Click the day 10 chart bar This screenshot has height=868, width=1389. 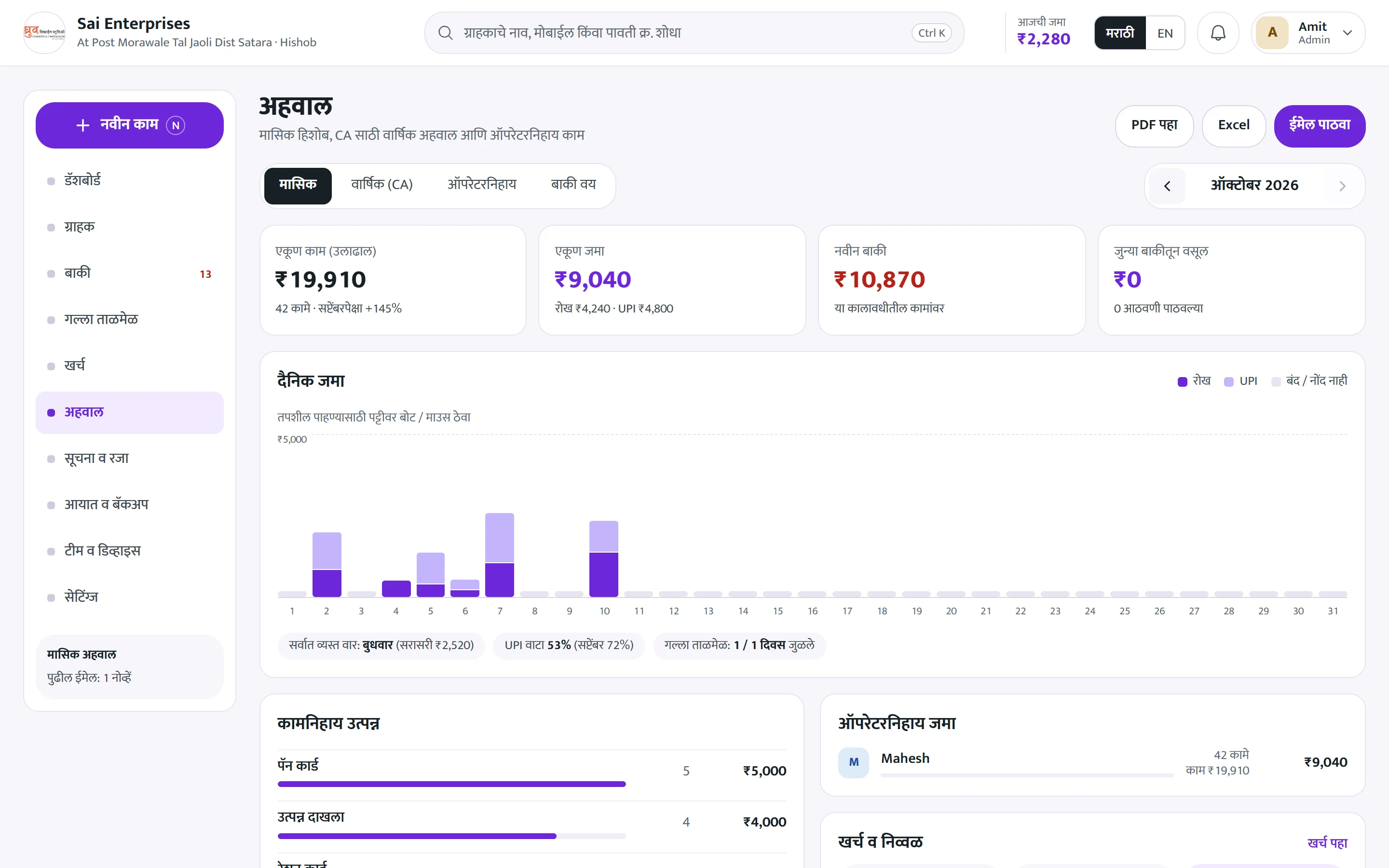[x=604, y=558]
